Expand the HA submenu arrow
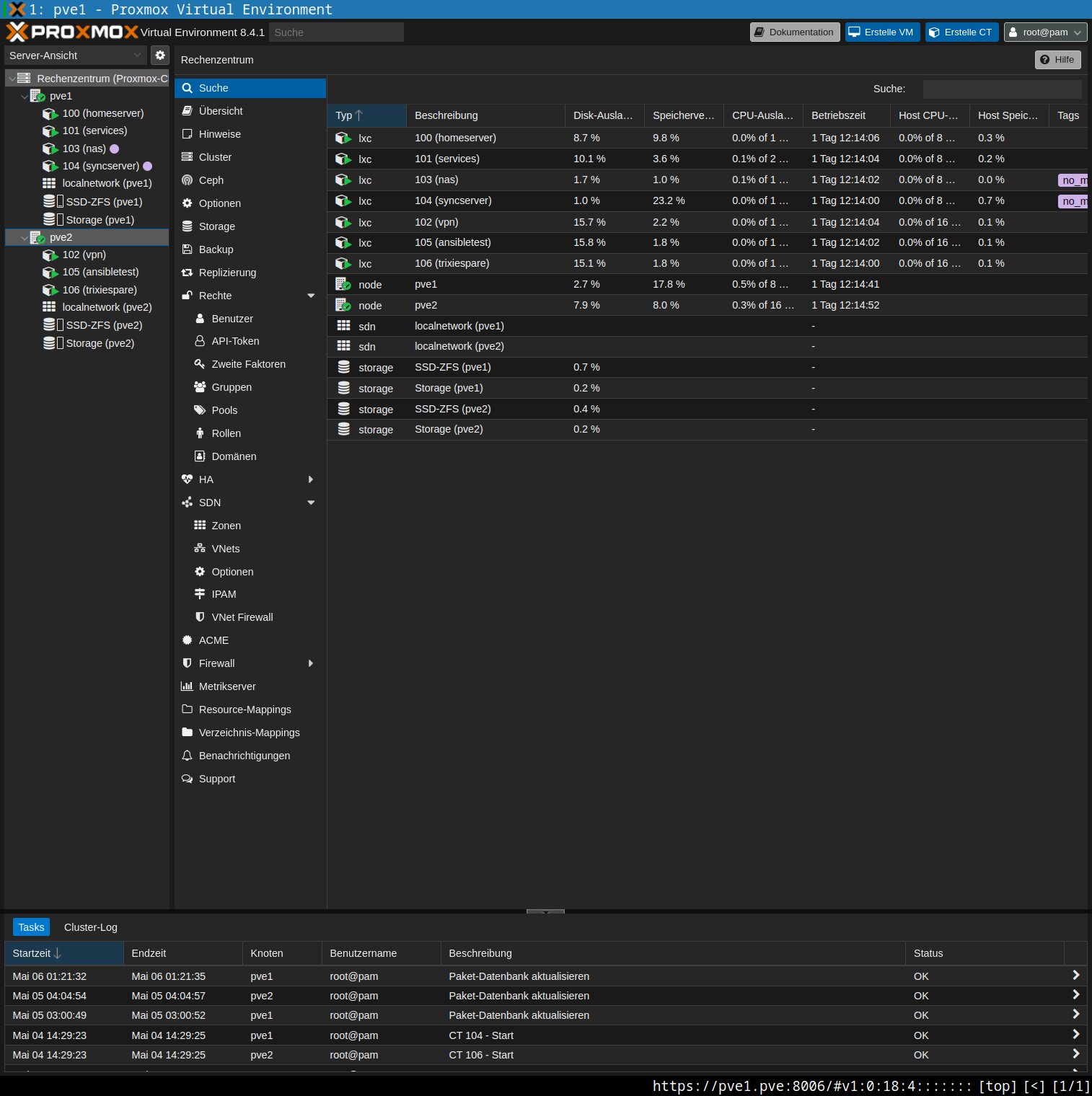The image size is (1092, 1096). (311, 479)
